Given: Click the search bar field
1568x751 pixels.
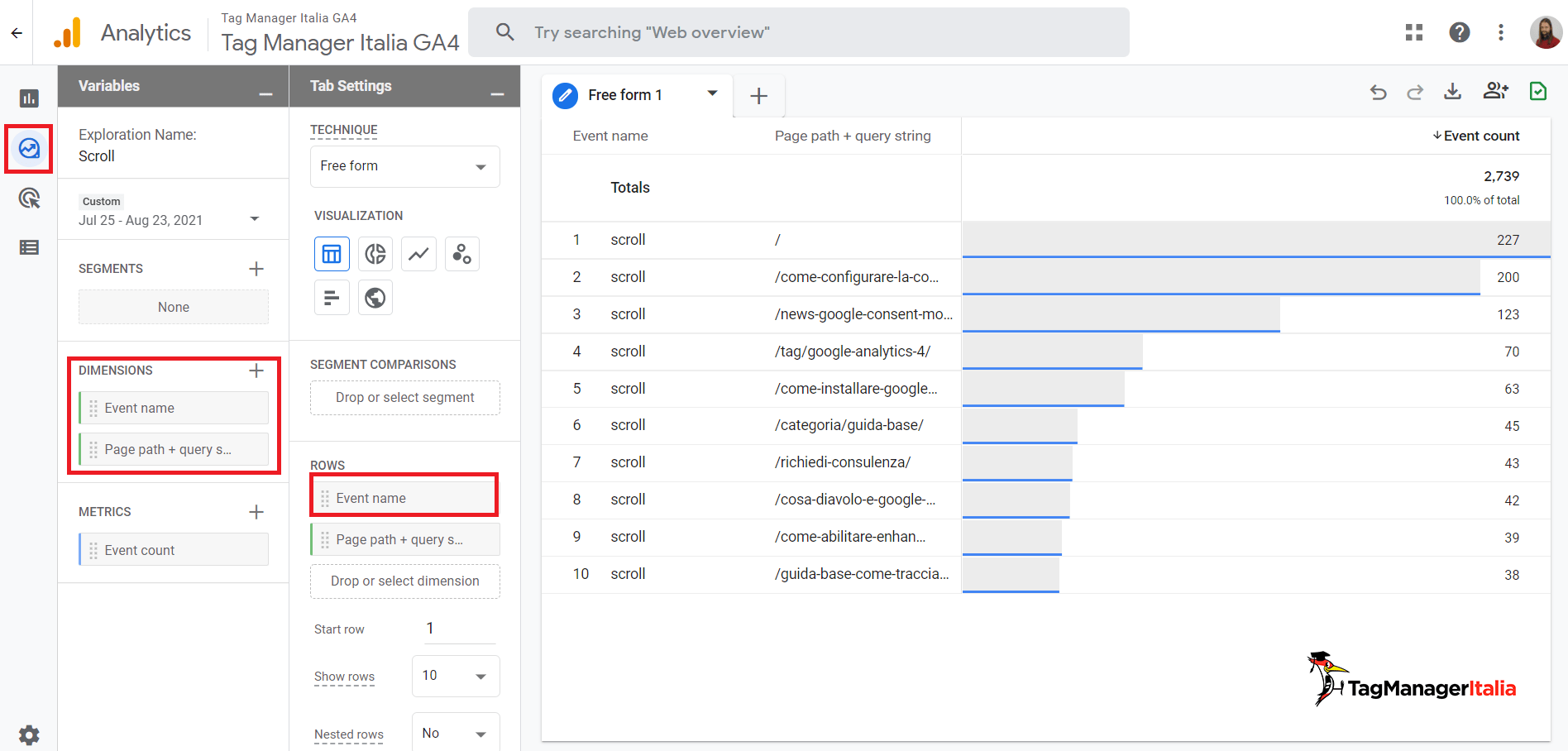Looking at the screenshot, I should coord(799,32).
